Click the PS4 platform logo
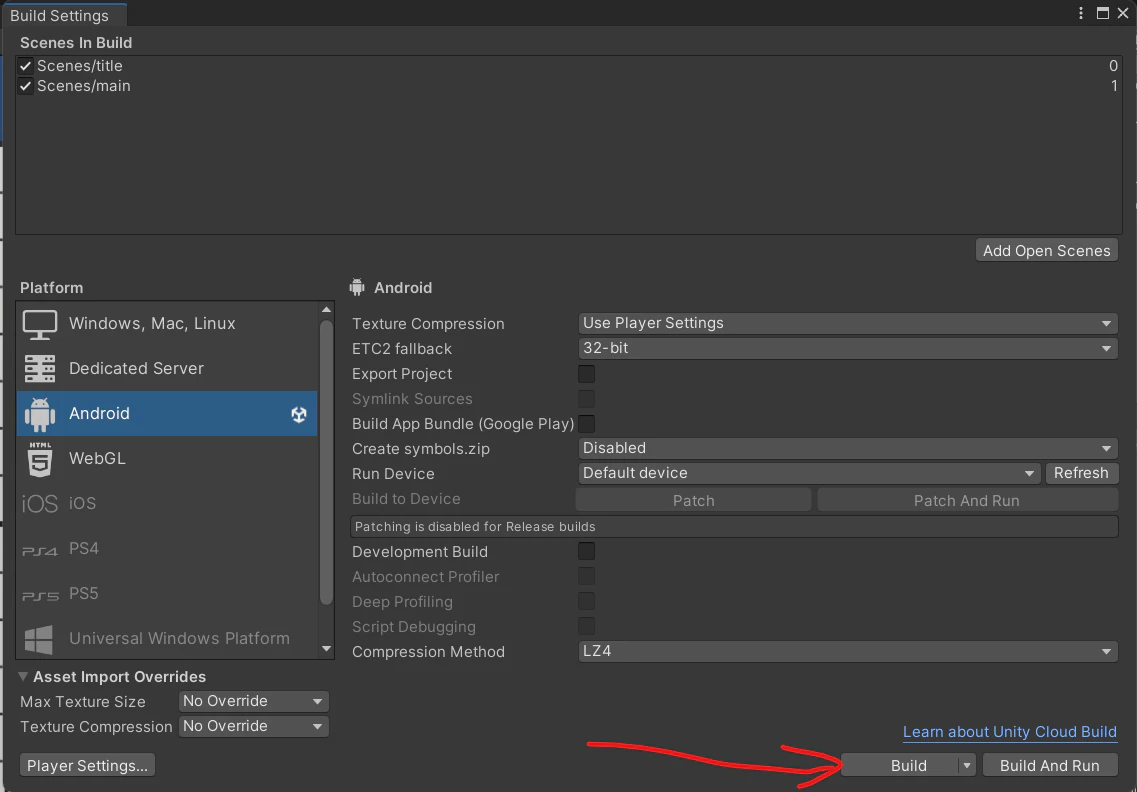Viewport: 1137px width, 792px height. (x=39, y=551)
